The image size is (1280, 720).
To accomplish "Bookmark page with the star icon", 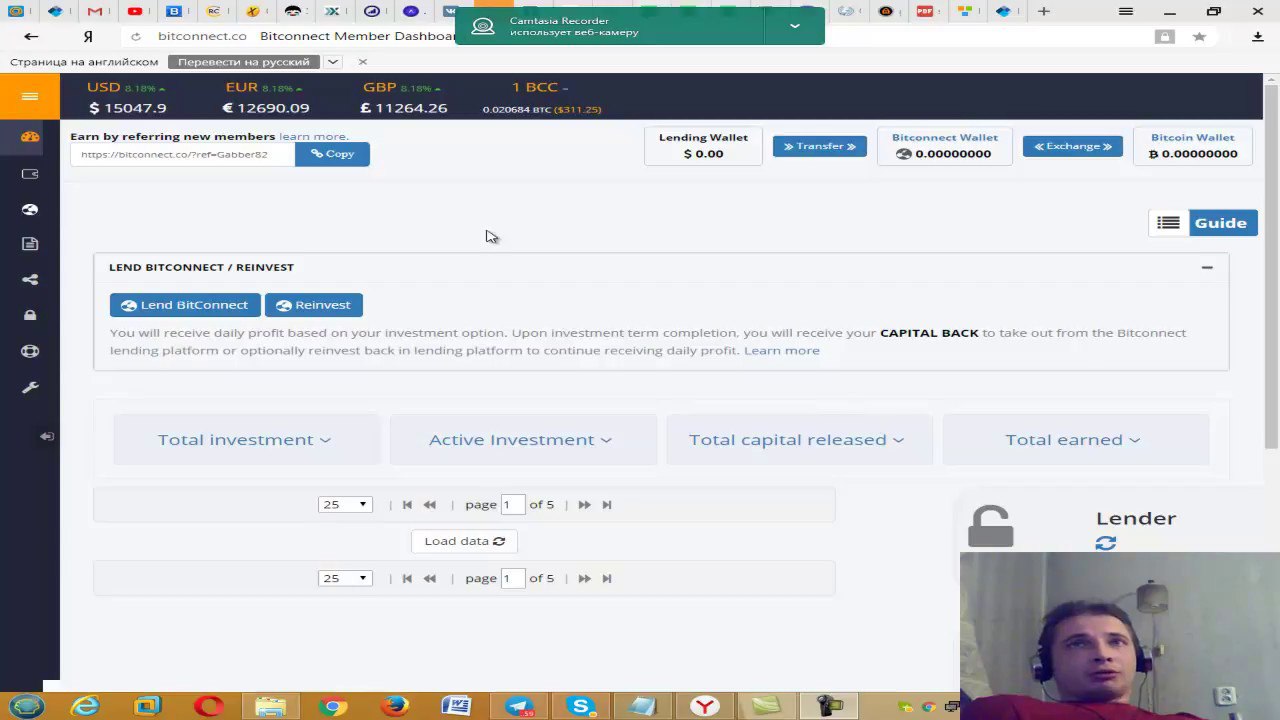I will (1199, 36).
